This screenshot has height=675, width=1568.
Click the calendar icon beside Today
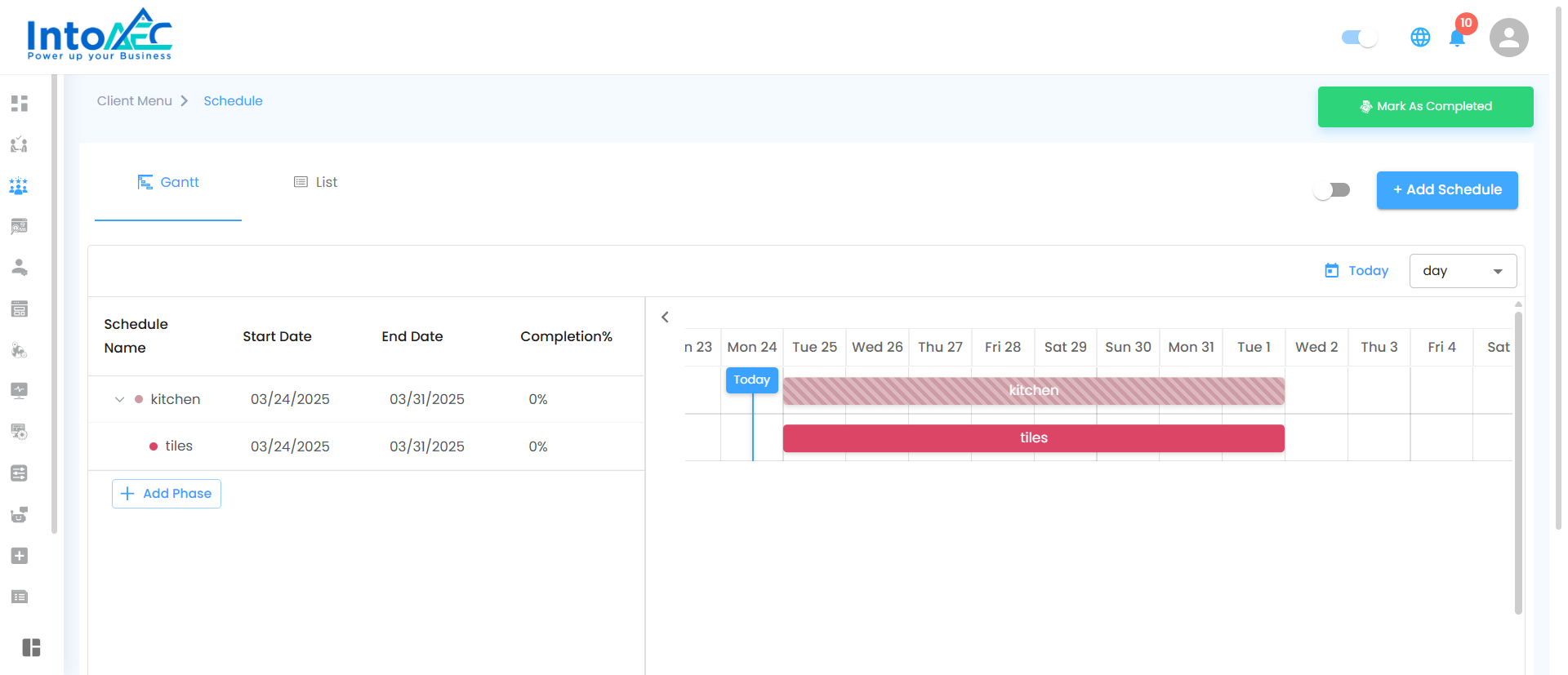pyautogui.click(x=1332, y=270)
